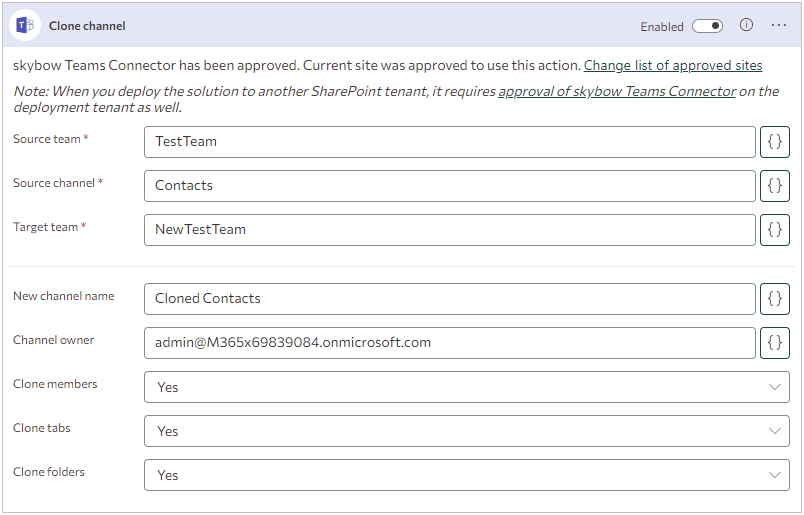Click the info icon in header
The width and height of the screenshot is (804, 515).
click(746, 25)
